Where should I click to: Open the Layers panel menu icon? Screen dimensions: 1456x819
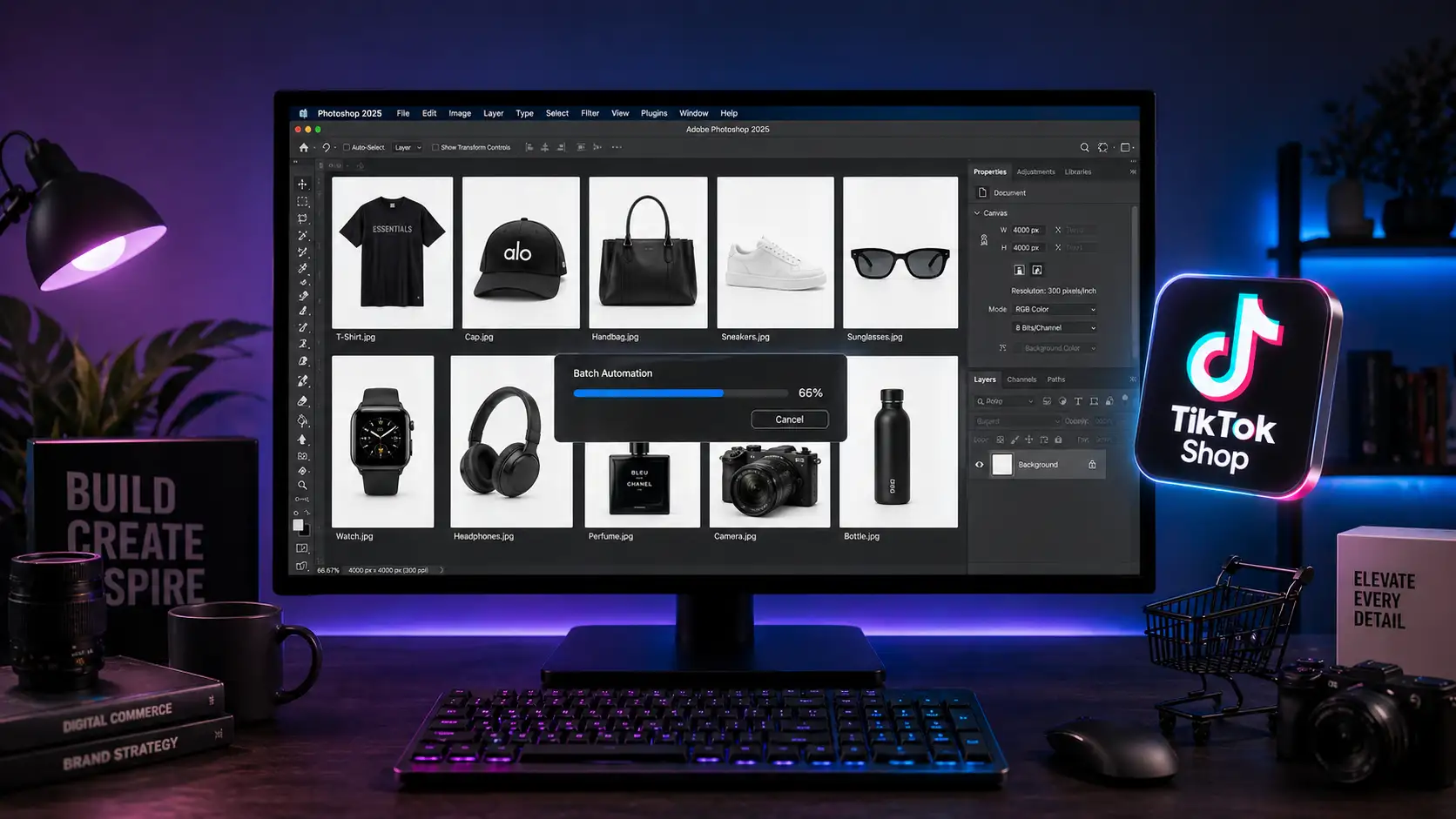(1133, 379)
